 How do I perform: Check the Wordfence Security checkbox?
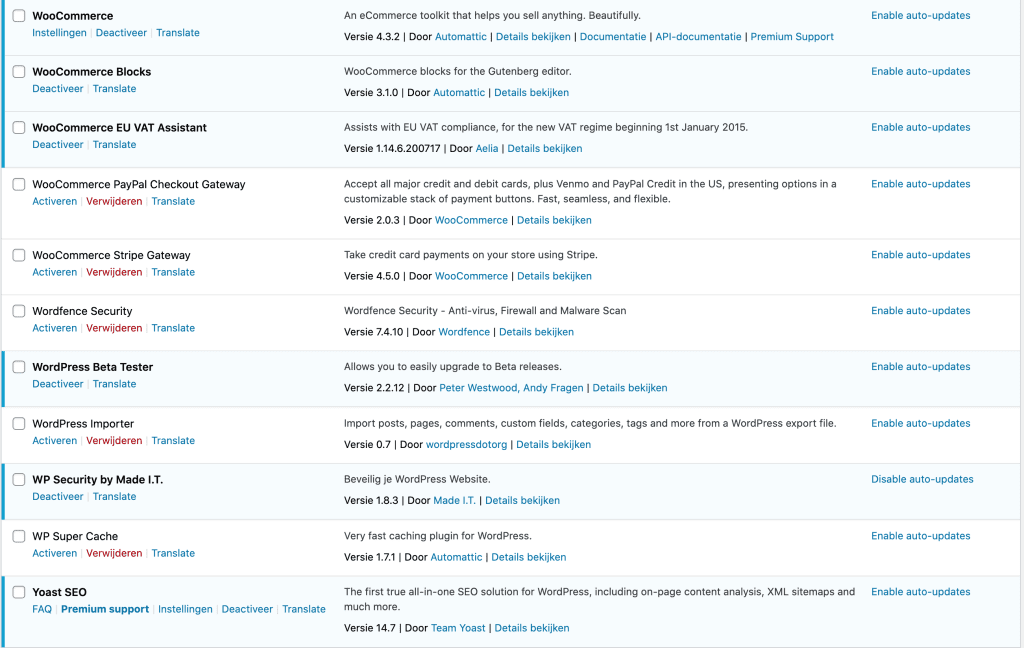coord(19,312)
